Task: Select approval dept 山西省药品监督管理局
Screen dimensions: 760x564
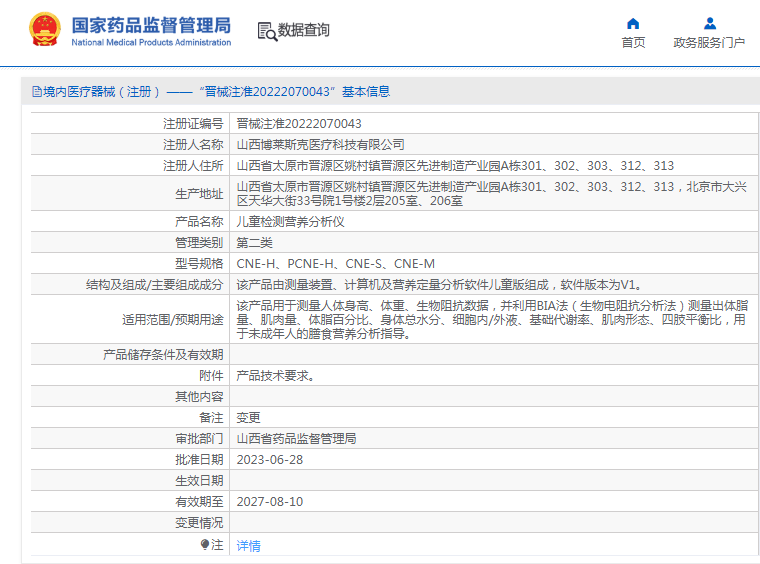Action: tap(296, 439)
